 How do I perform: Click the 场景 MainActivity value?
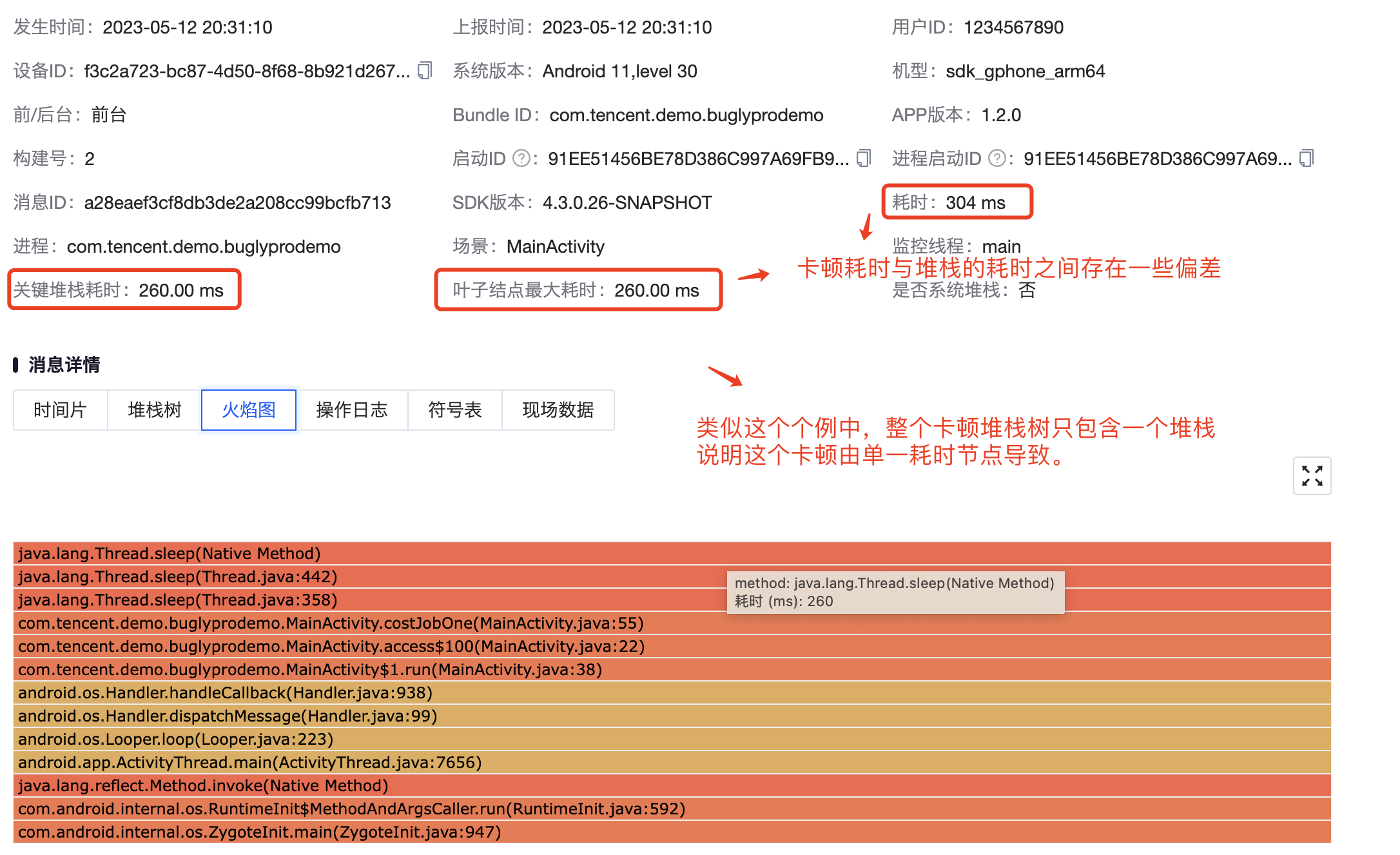click(x=556, y=246)
